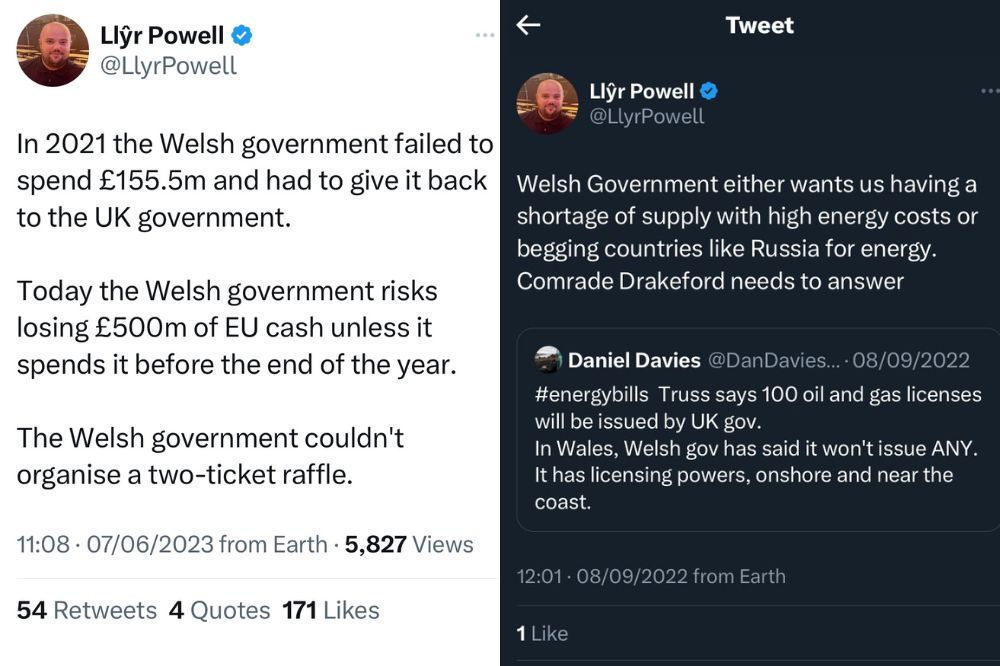Open Llŷr Powell's avatar in light tweet
The image size is (1000, 666).
click(53, 50)
